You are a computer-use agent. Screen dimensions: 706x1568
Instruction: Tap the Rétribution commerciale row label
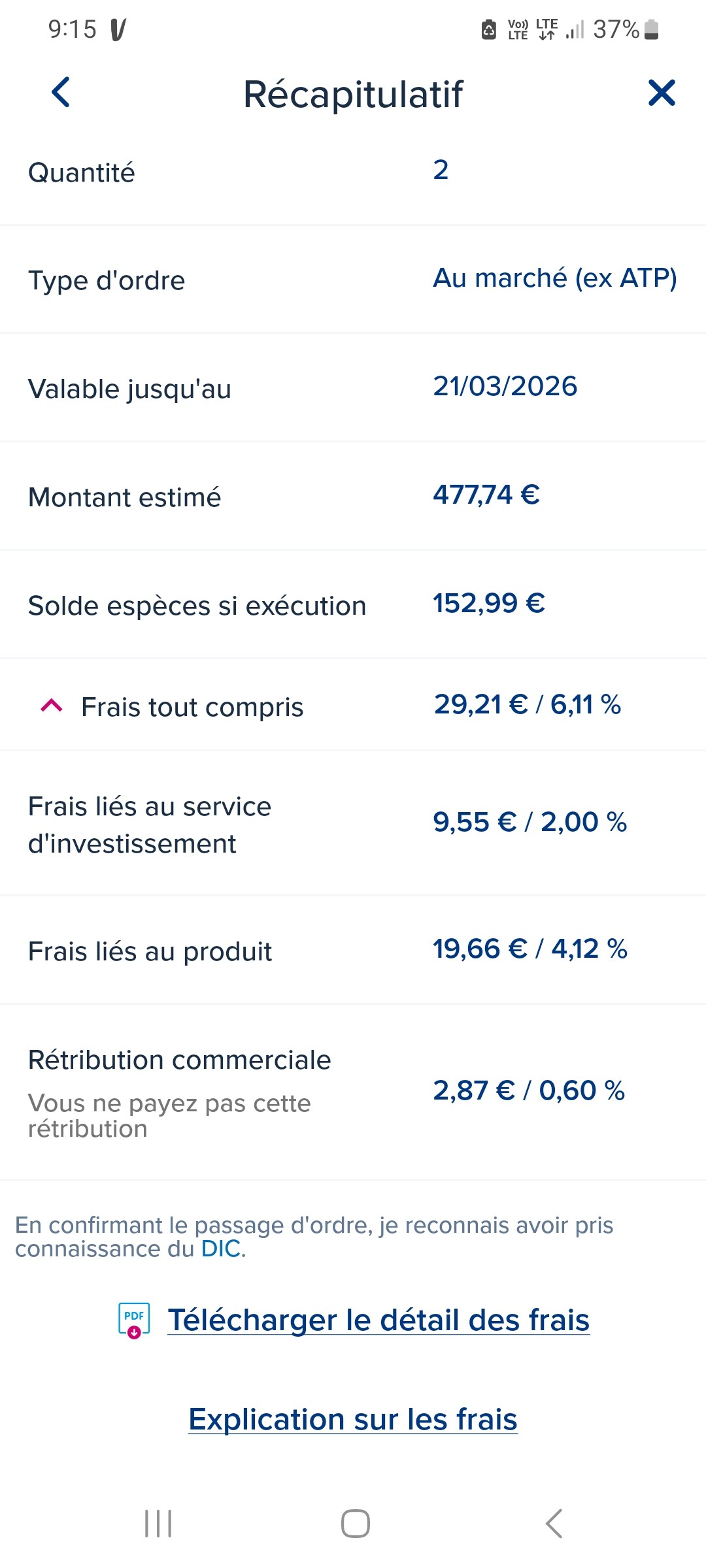click(179, 1060)
